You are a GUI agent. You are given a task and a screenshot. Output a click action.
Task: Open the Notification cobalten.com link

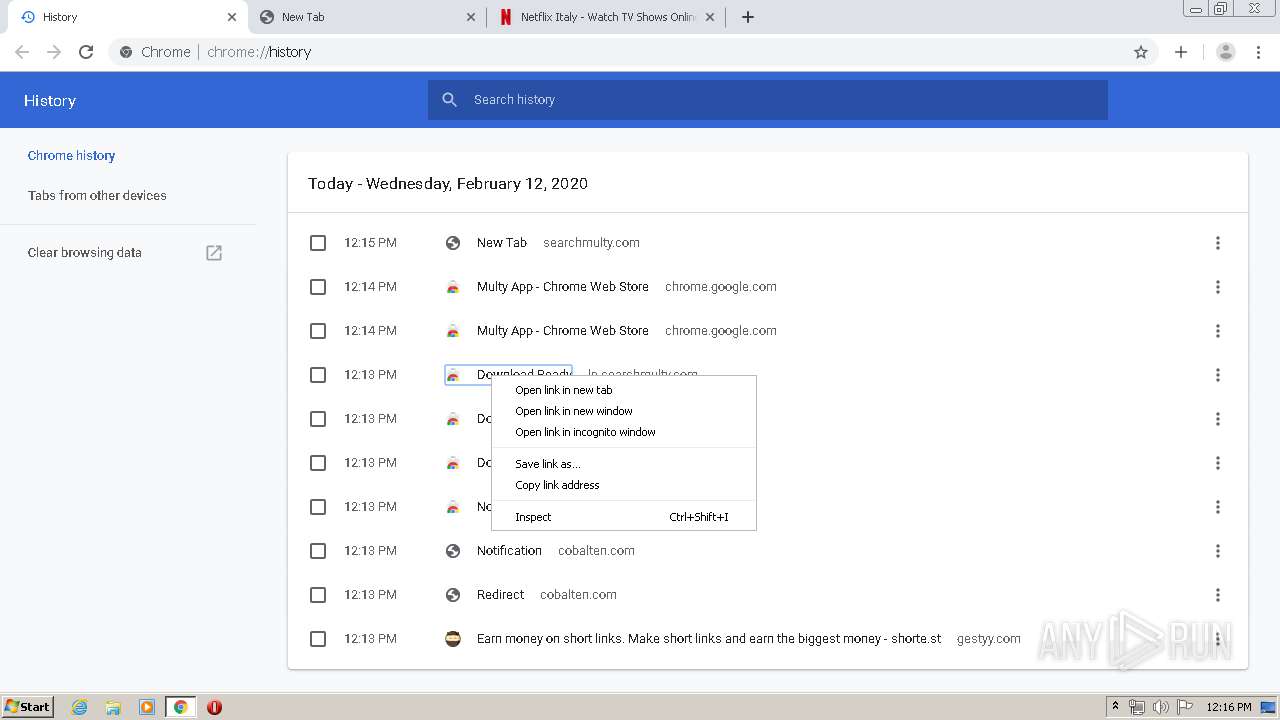(x=509, y=551)
